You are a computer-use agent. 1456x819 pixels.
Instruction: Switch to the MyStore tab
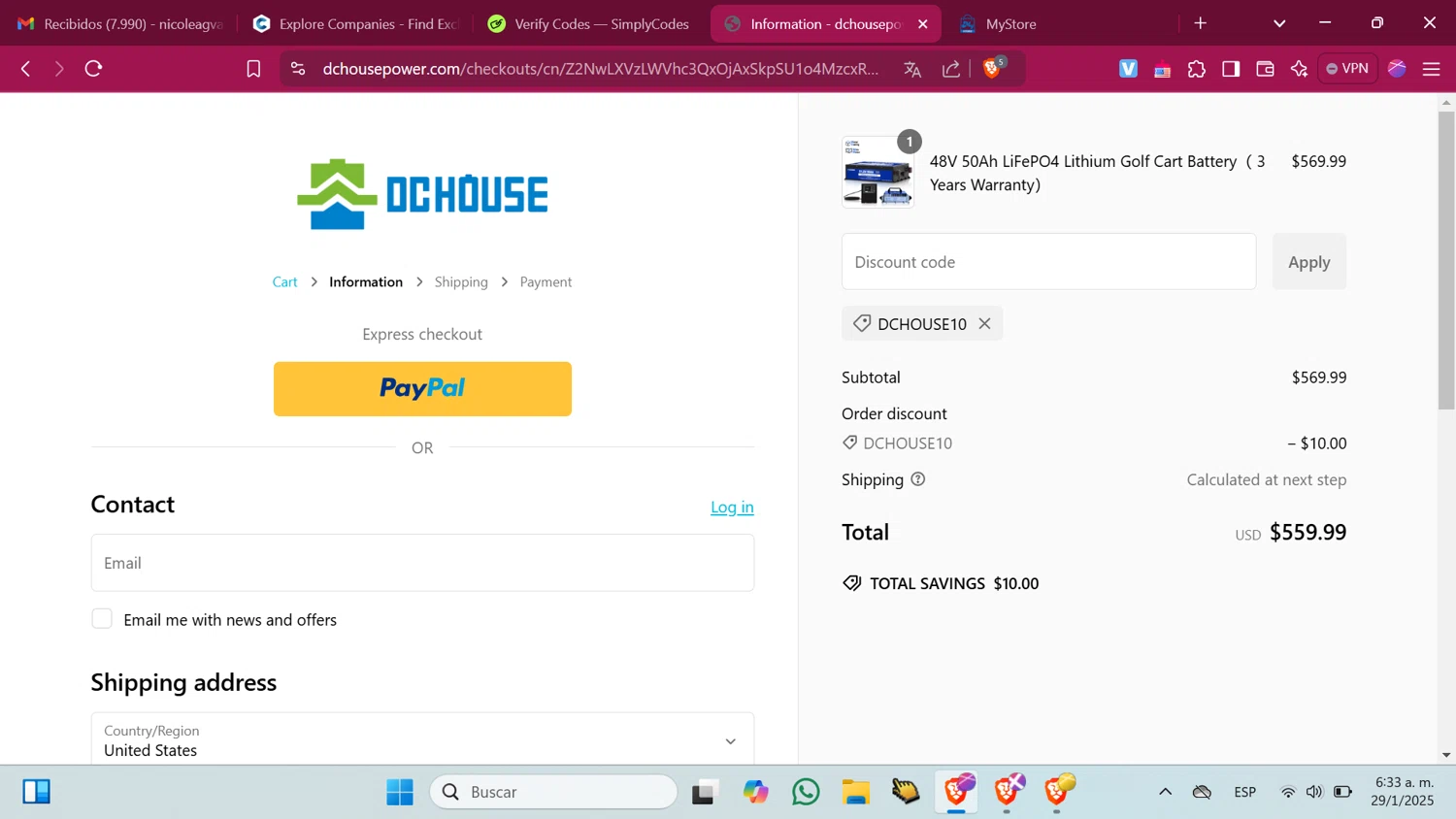[1009, 23]
